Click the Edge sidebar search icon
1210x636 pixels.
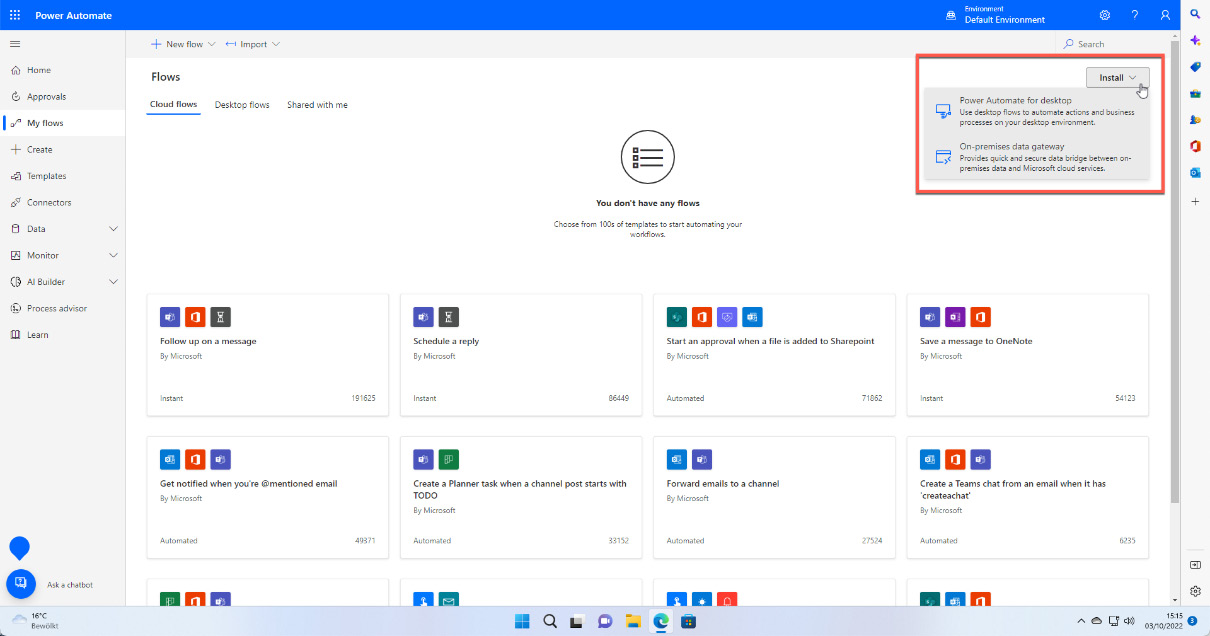pos(1195,13)
